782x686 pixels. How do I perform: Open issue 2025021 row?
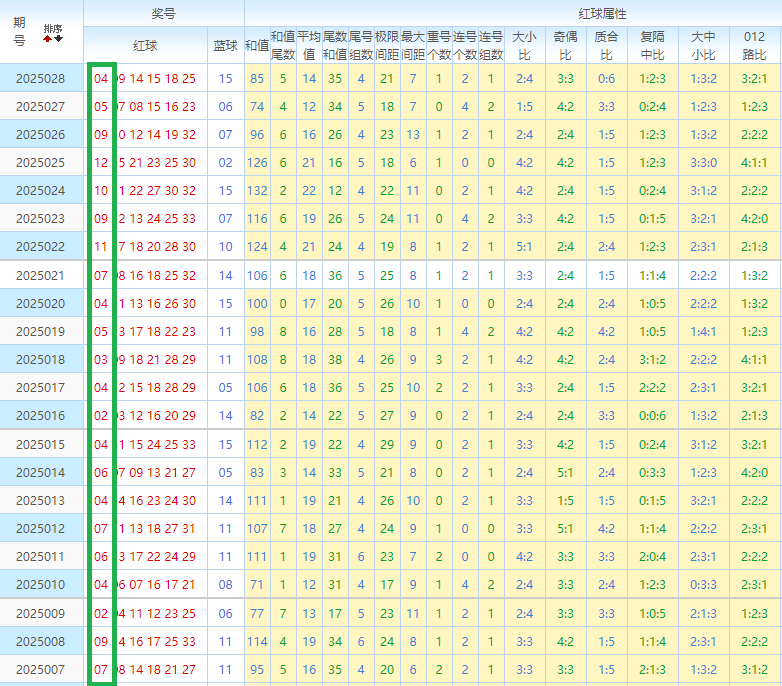tap(40, 275)
